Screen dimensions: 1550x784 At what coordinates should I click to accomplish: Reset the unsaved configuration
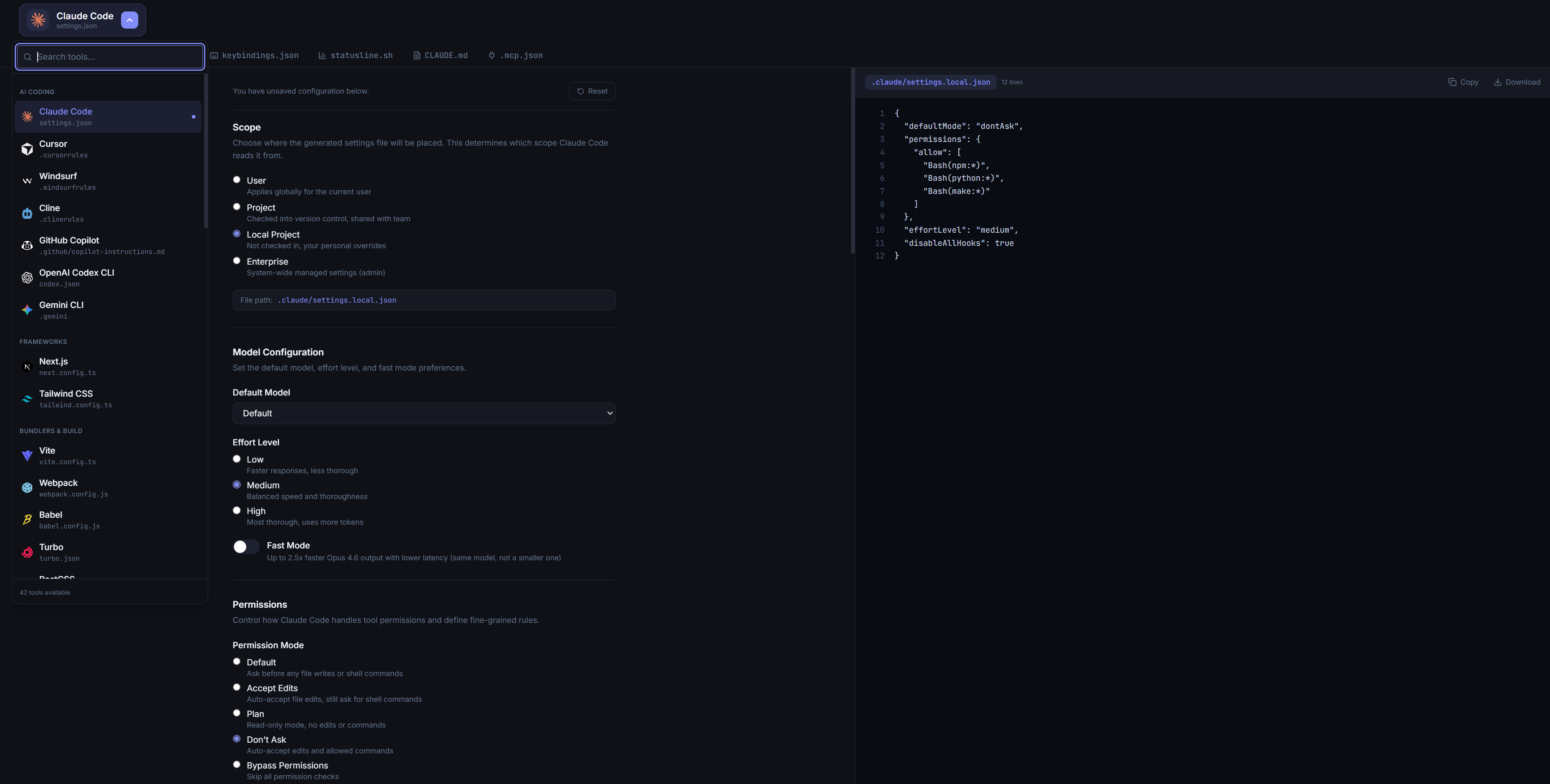pos(592,91)
